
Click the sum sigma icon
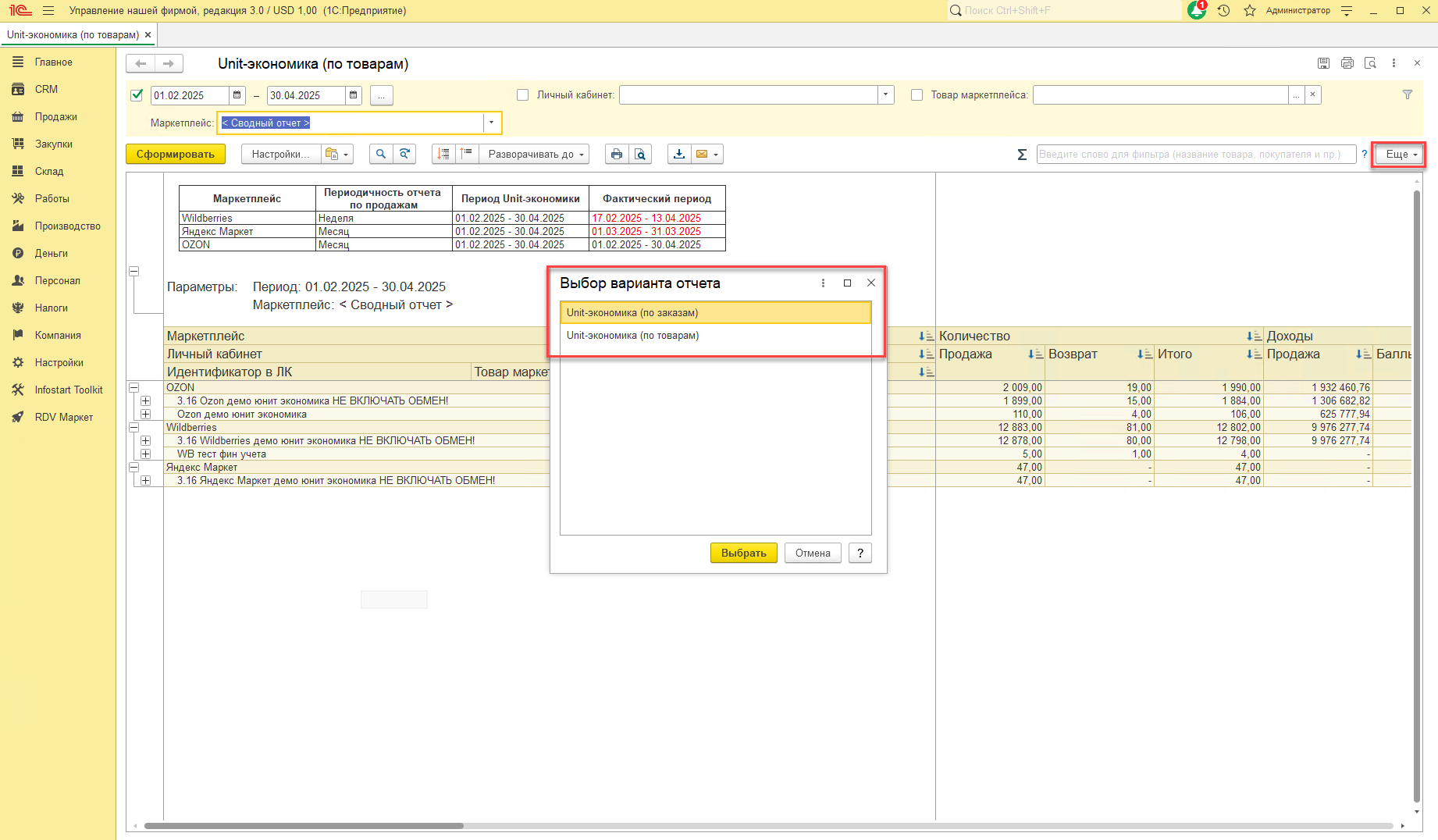(x=1022, y=155)
